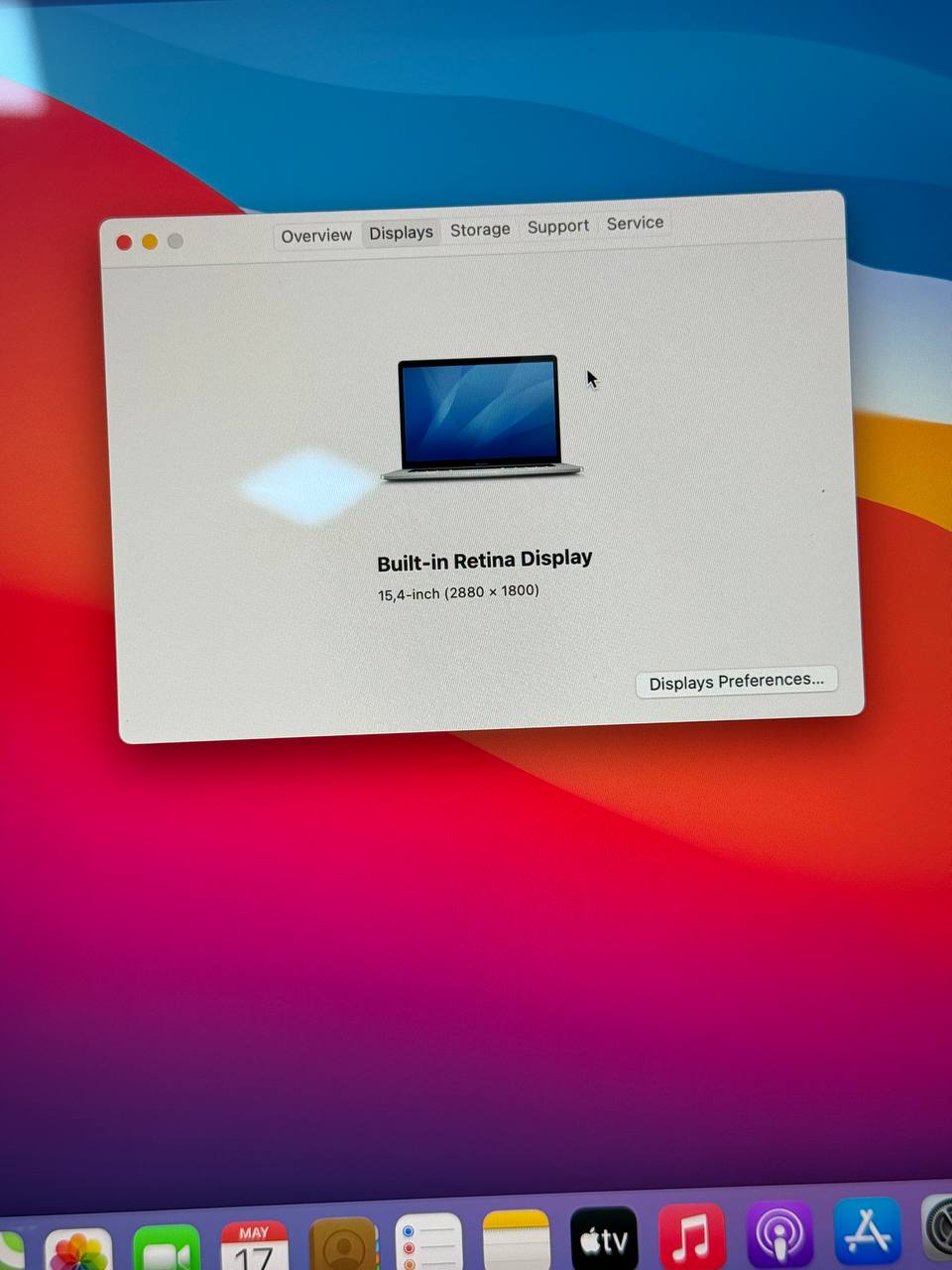
Task: Click the Built-in Retina Display heading
Action: click(x=484, y=561)
